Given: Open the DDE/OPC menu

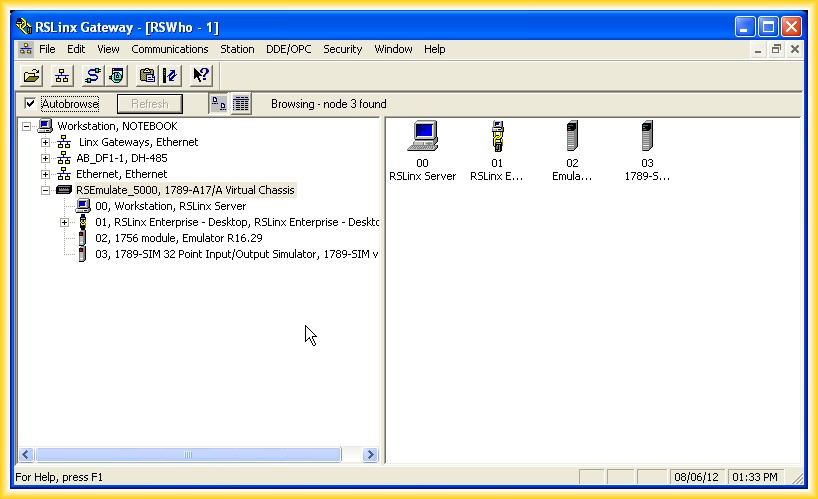Looking at the screenshot, I should point(288,49).
